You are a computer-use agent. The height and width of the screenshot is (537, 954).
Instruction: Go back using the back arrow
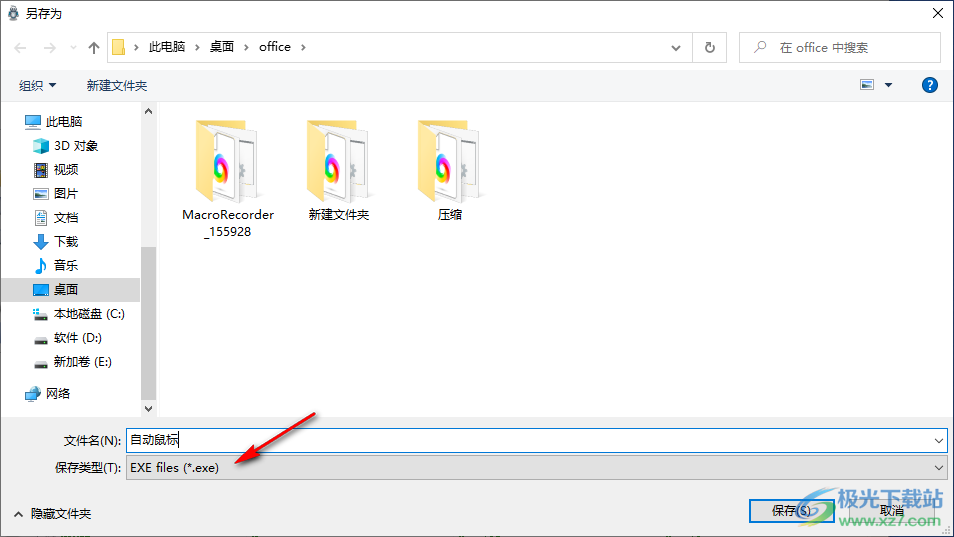[20, 47]
